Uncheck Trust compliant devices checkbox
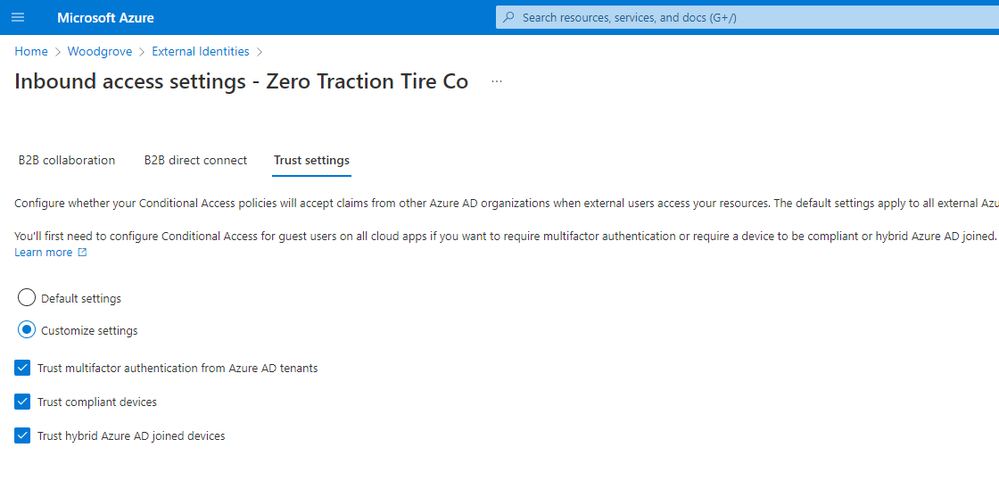Screen dimensions: 999x499 22,401
